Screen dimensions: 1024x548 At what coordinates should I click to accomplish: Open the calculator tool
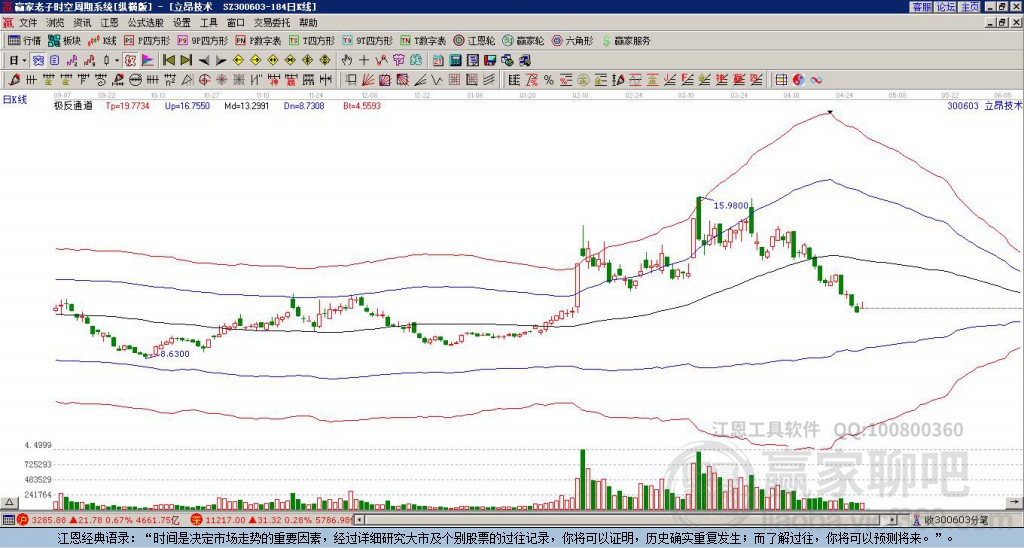tap(456, 61)
